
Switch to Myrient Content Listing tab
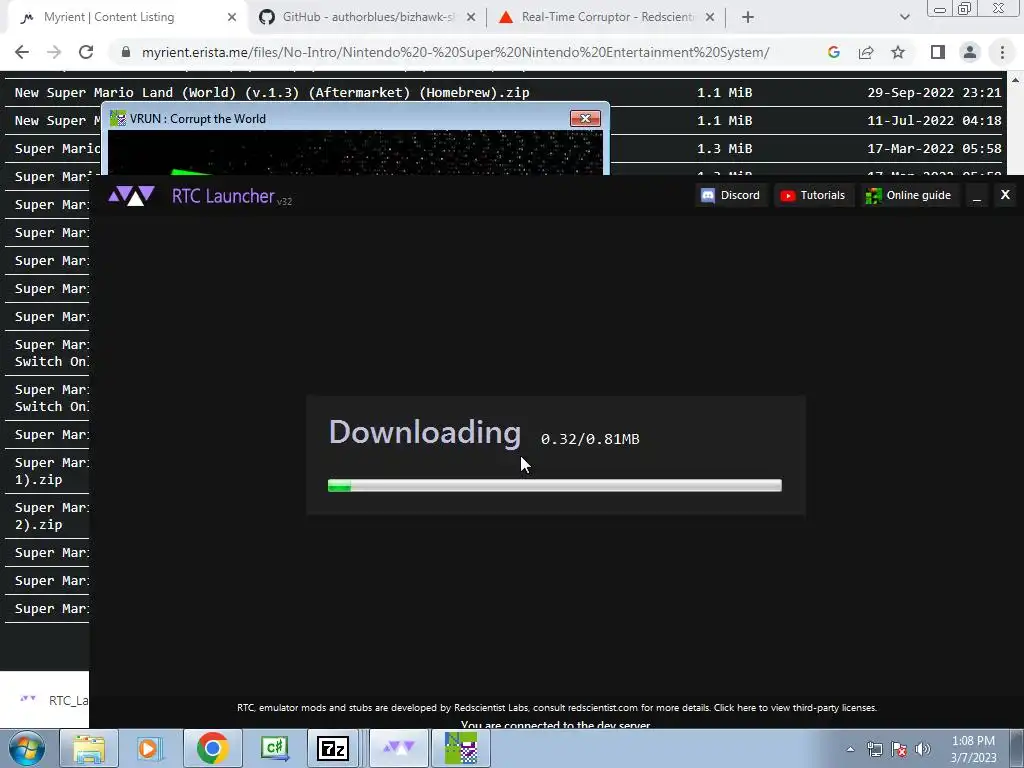(109, 17)
